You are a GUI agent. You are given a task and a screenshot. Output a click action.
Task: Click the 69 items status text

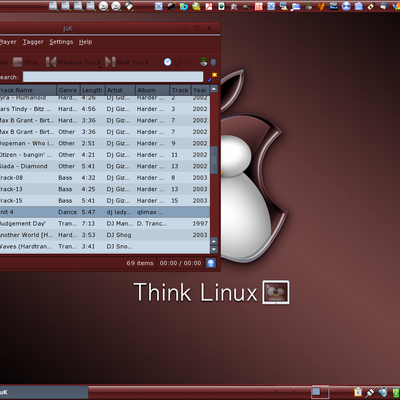click(x=140, y=263)
